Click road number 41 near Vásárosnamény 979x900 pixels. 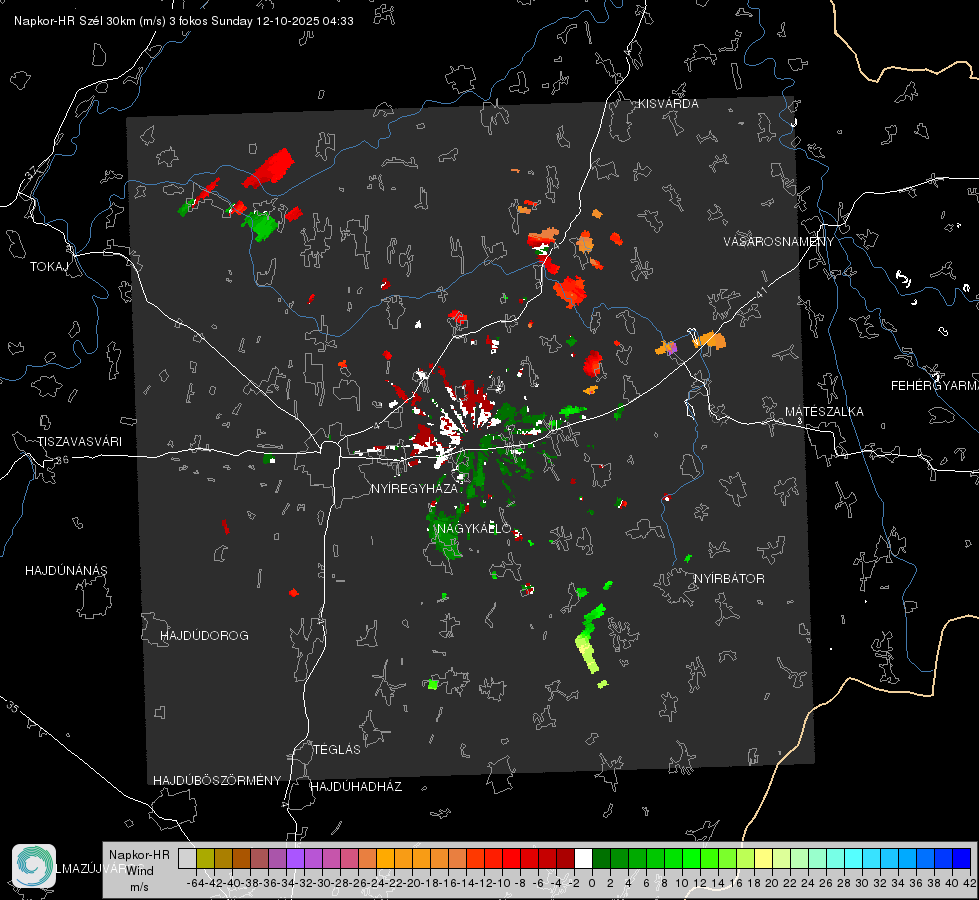pyautogui.click(x=761, y=290)
